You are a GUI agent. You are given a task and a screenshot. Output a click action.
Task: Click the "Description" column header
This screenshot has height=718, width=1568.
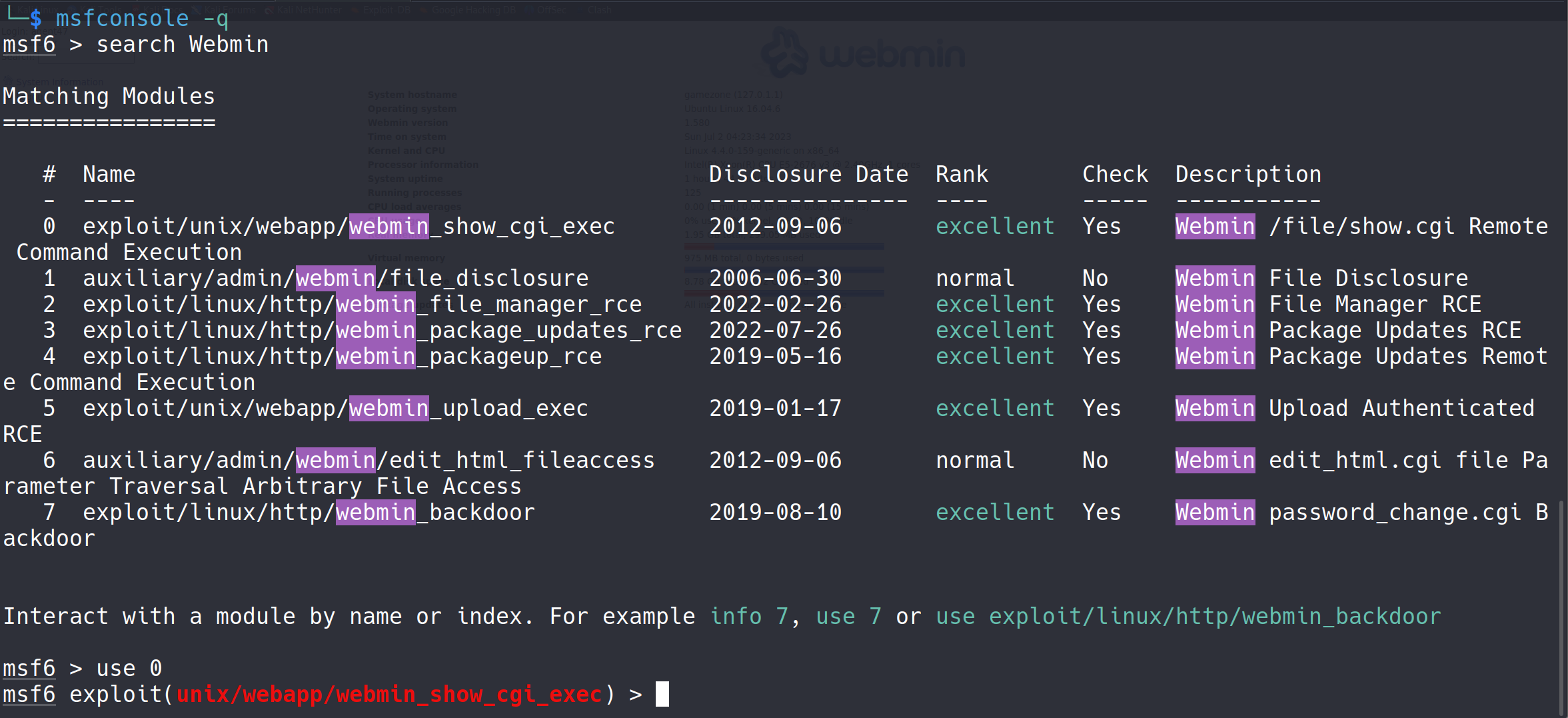coord(1248,175)
